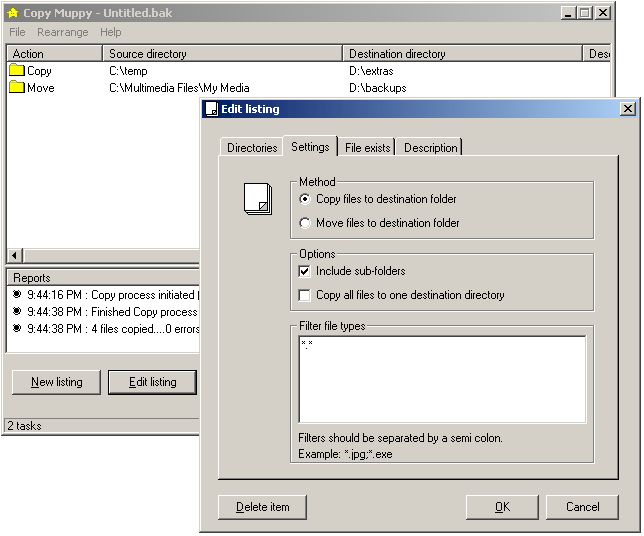Click the yellow folder icon beside Copy

(17, 70)
